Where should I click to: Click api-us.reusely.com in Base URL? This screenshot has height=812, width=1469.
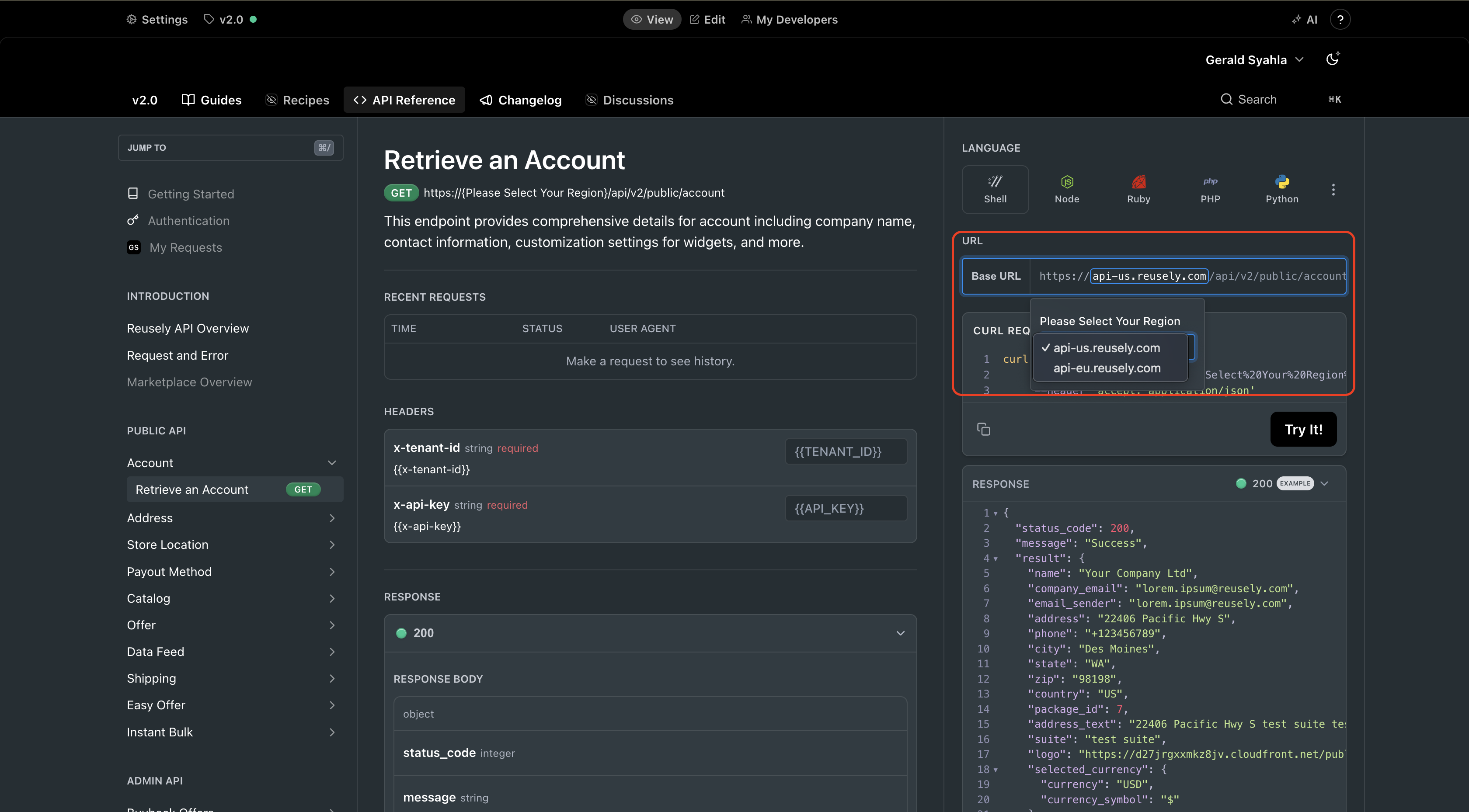(1149, 276)
